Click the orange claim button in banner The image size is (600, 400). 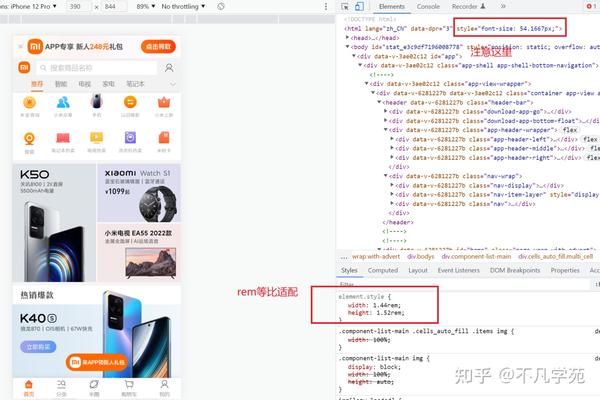[158, 47]
